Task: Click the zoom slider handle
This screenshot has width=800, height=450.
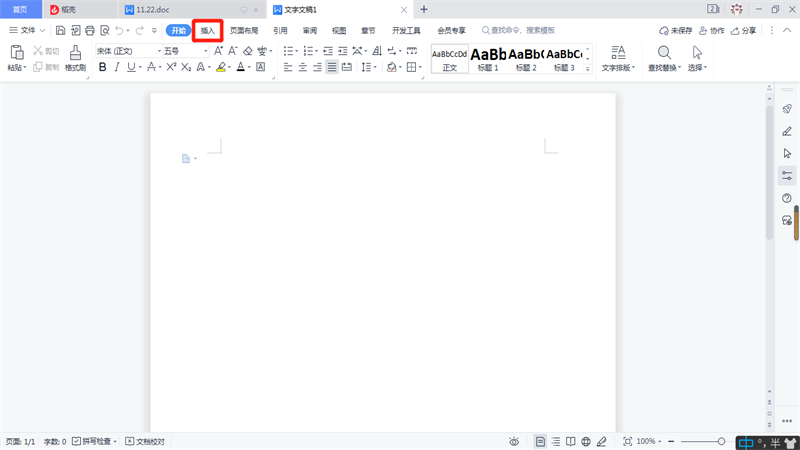Action: 721,441
